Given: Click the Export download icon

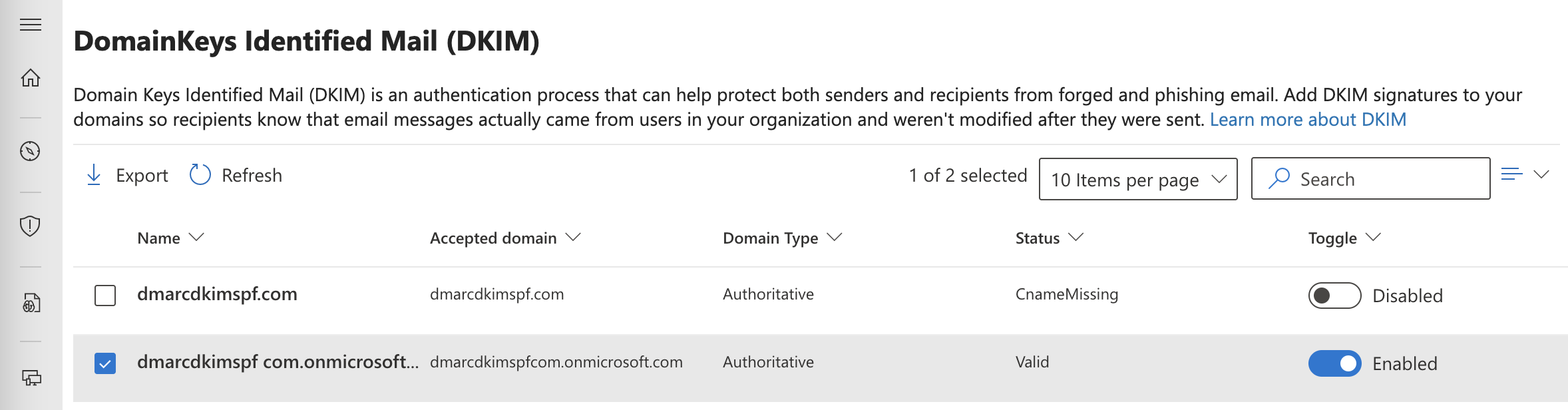Looking at the screenshot, I should (x=94, y=175).
